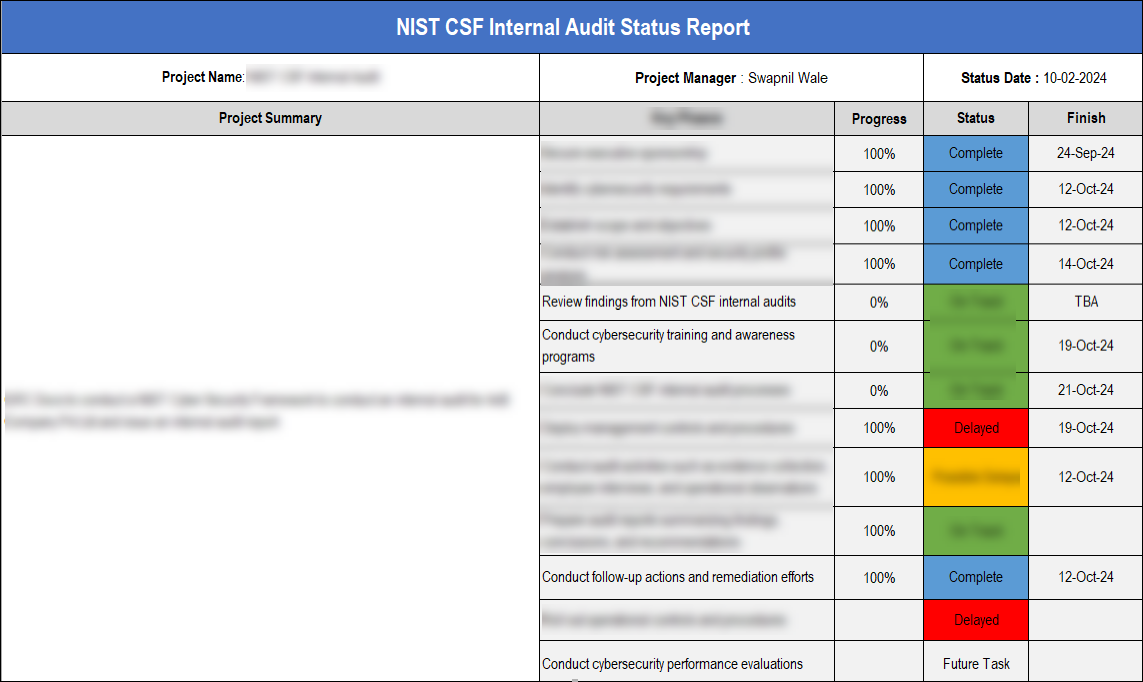Select the second red Delayed badge lower in table

[975, 620]
